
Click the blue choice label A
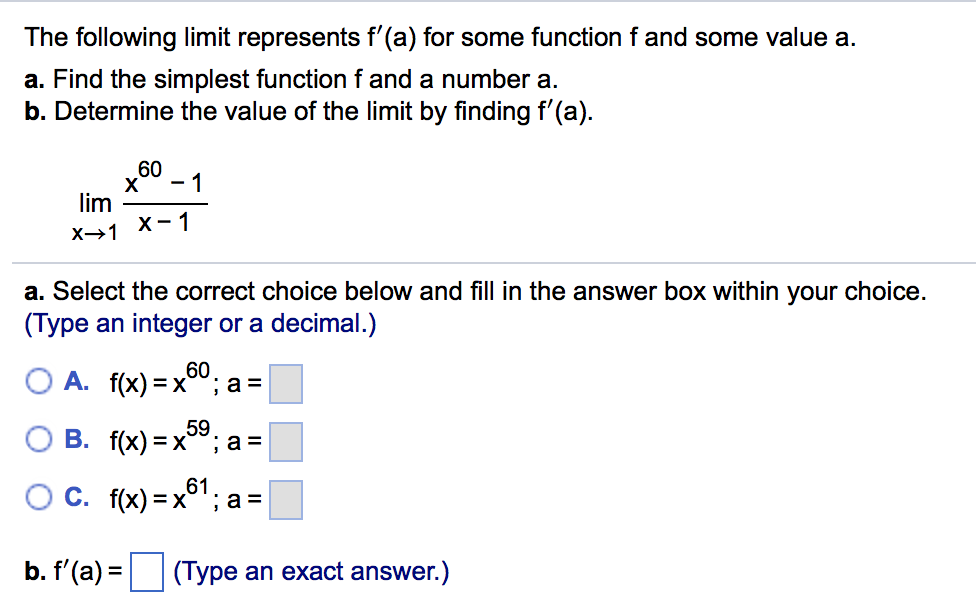click(72, 381)
